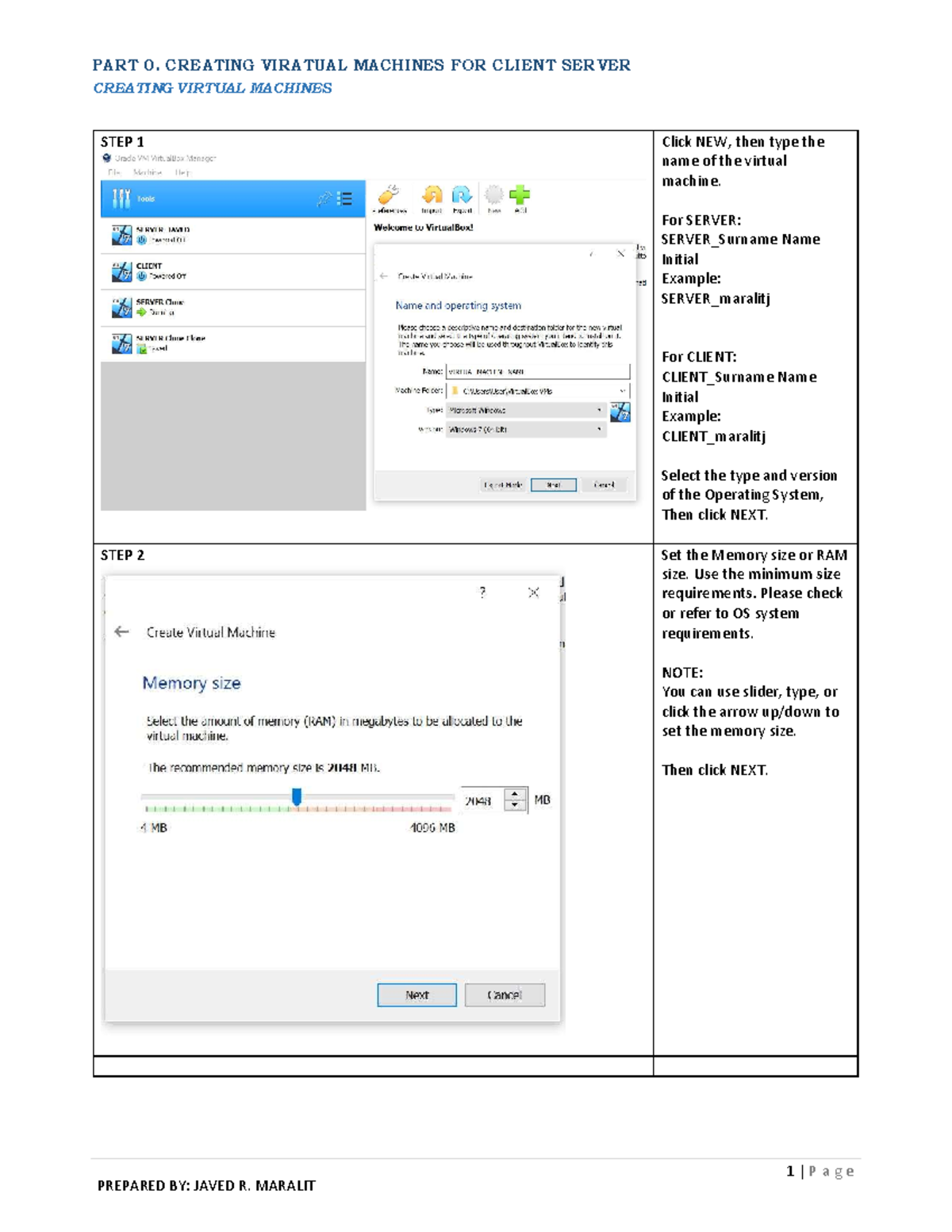
Task: Click the Export appliance toolbar icon
Action: click(463, 196)
